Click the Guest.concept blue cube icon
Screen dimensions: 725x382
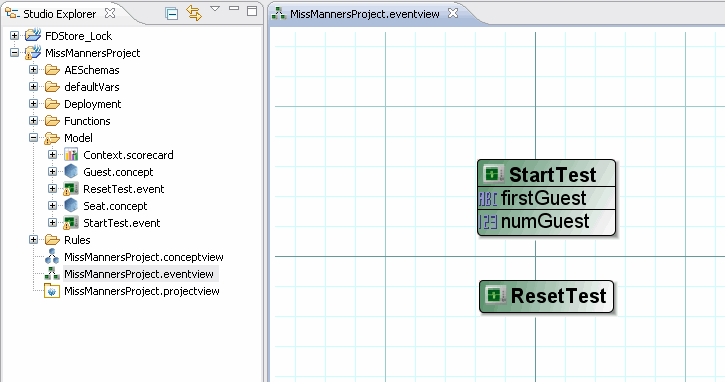point(71,172)
